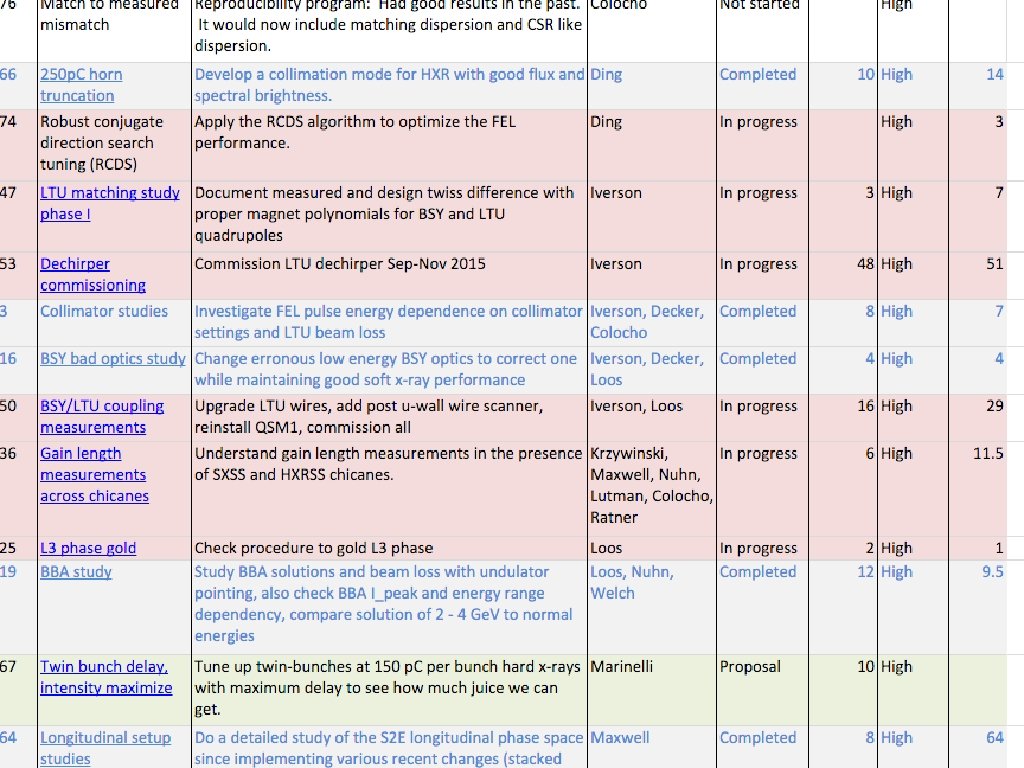Image resolution: width=1024 pixels, height=768 pixels.
Task: Select 'High' priority in Twin bunch delay row
Action: click(912, 690)
